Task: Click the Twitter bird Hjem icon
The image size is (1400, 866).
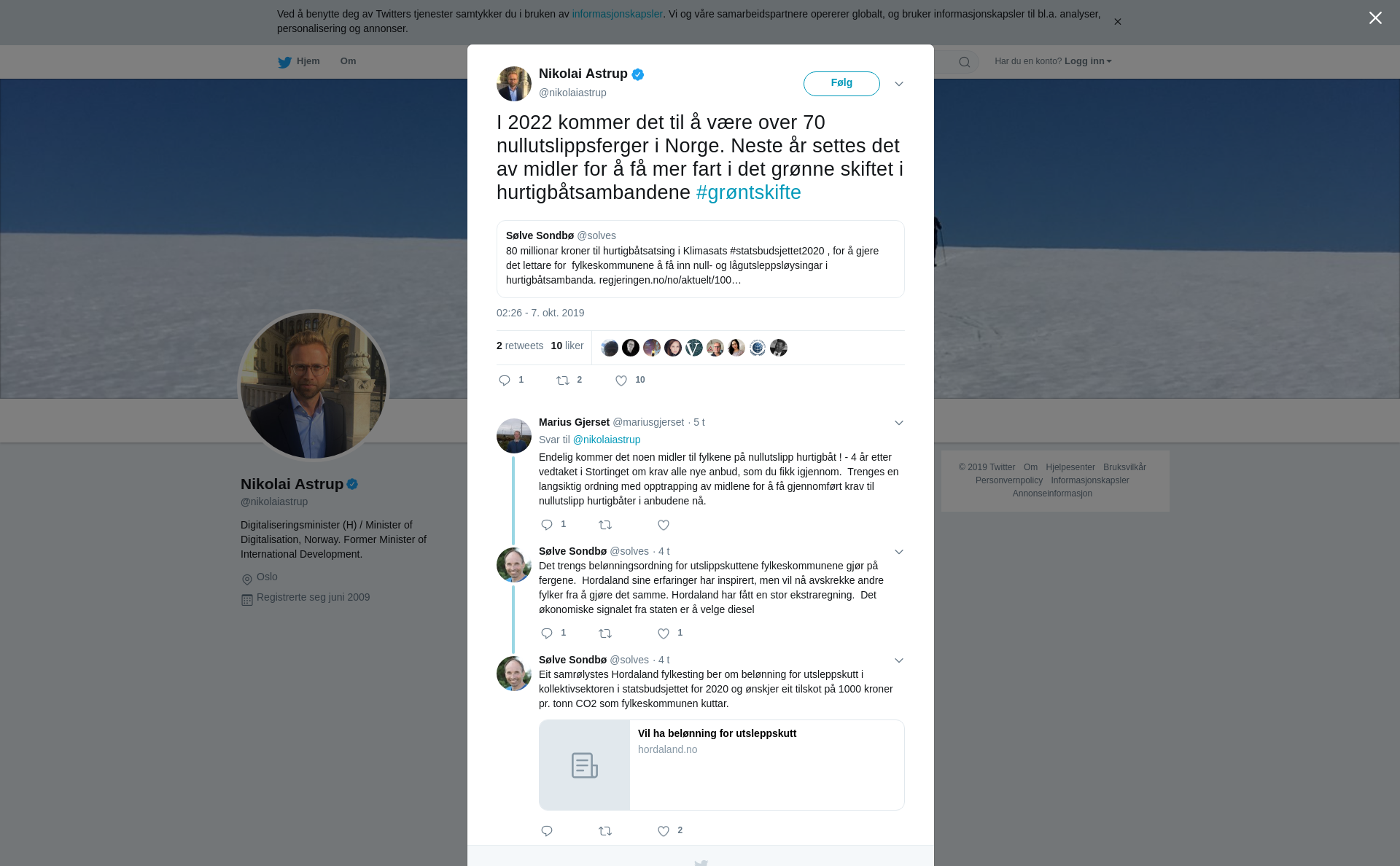Action: point(284,62)
